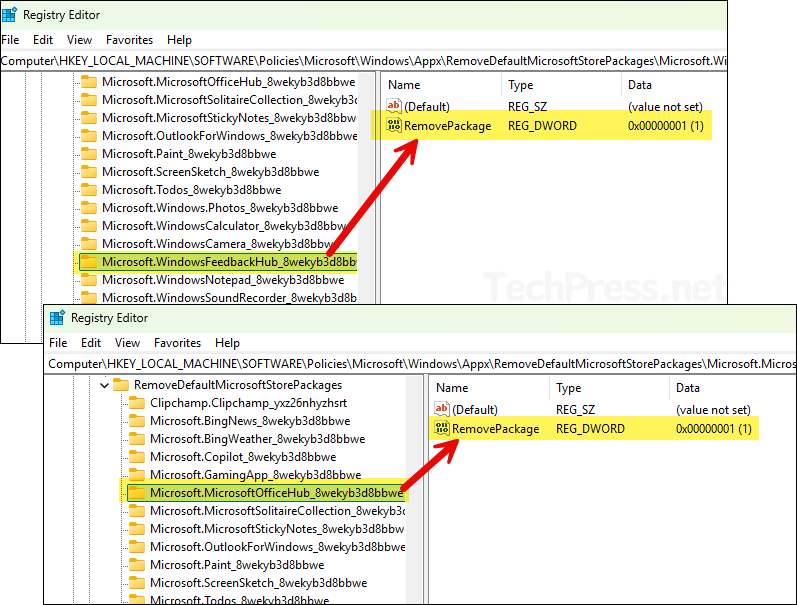Screen dimensions: 797x605
Task: Open Help menu in back Registry Editor window
Action: (179, 40)
